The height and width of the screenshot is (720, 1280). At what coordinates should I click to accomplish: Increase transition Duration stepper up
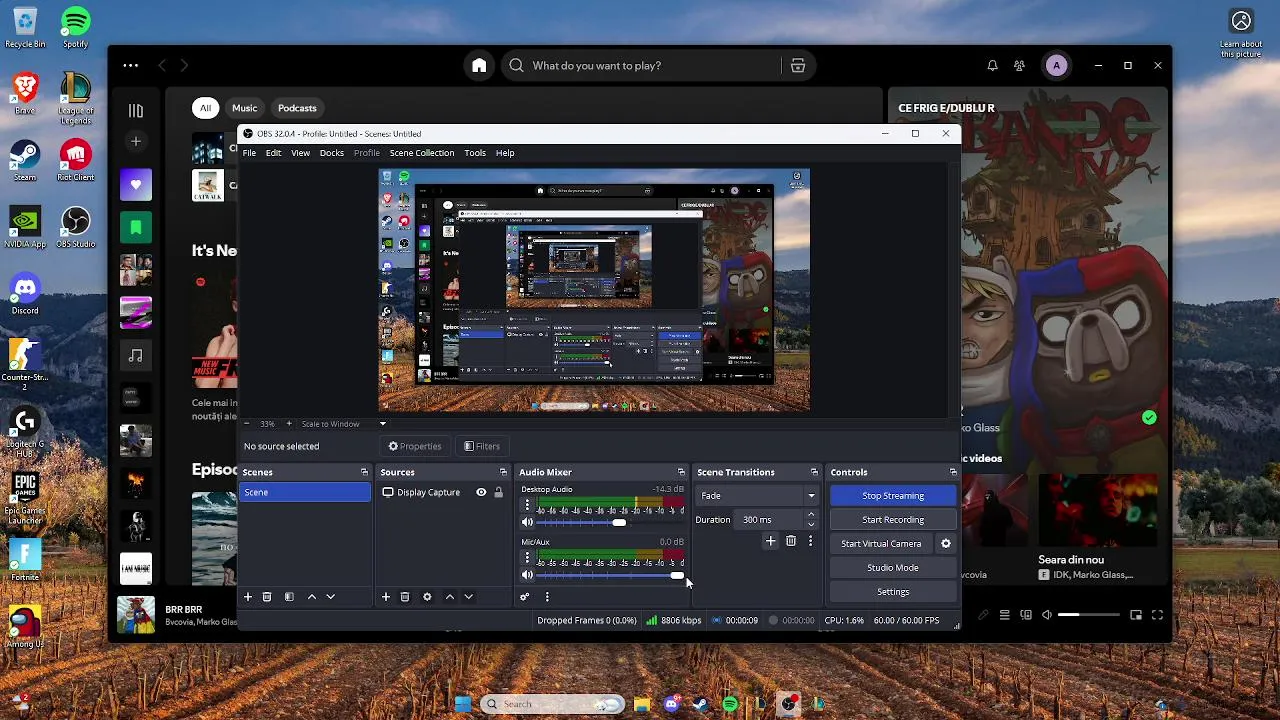[x=811, y=515]
